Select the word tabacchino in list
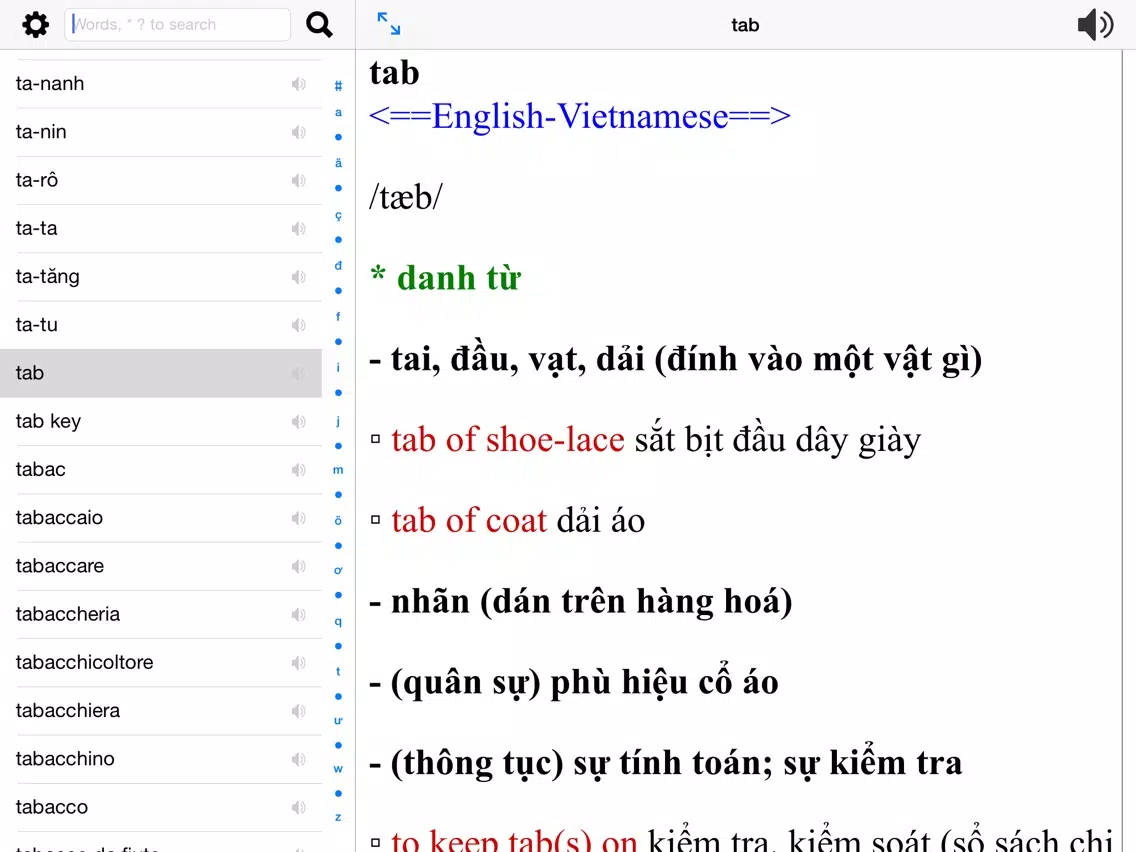1136x852 pixels. pyautogui.click(x=161, y=759)
